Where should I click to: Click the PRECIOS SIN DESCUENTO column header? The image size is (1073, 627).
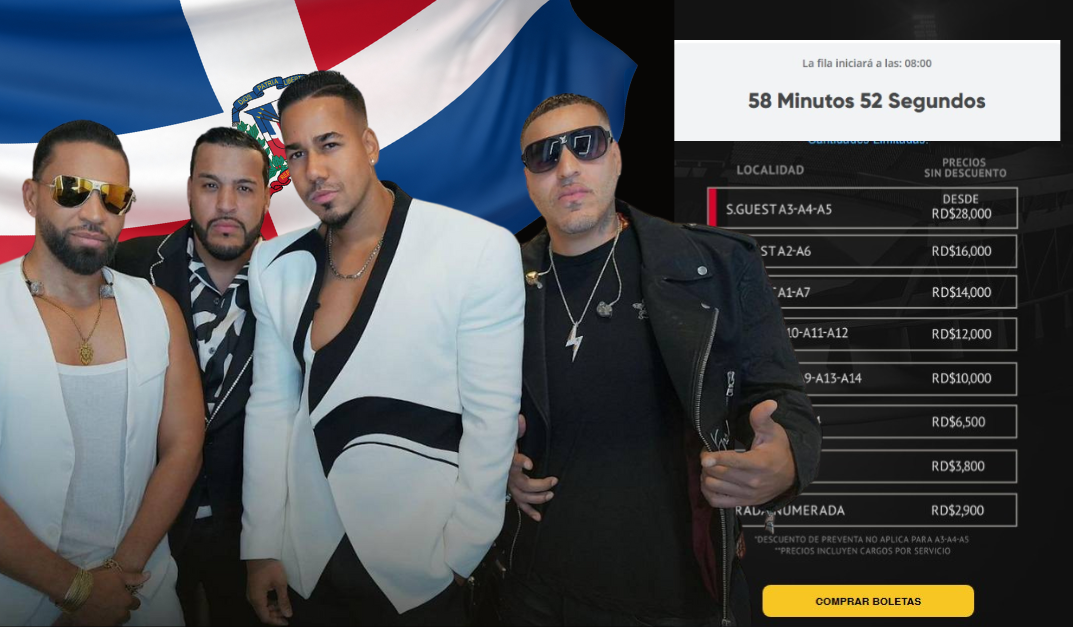coord(965,168)
